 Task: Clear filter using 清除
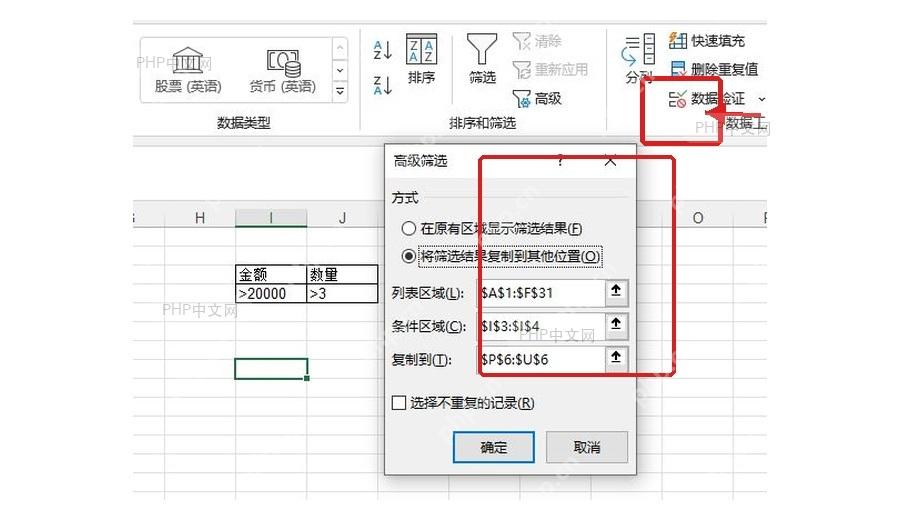[x=537, y=41]
